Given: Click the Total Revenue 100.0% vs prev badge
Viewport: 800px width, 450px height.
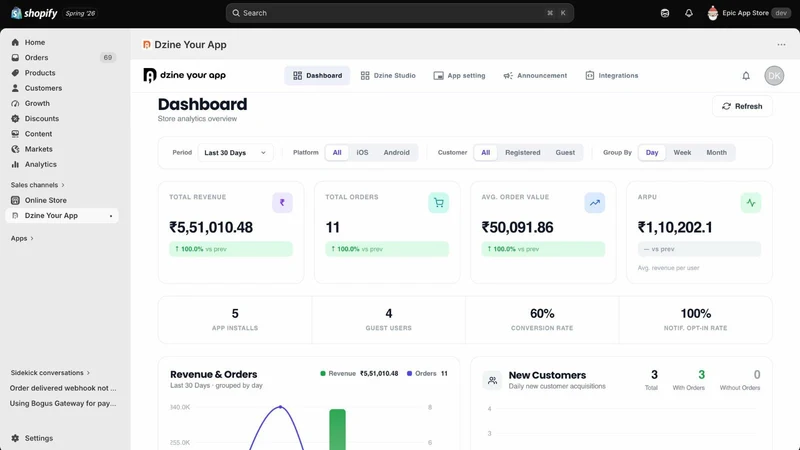Looking at the screenshot, I should 231,249.
